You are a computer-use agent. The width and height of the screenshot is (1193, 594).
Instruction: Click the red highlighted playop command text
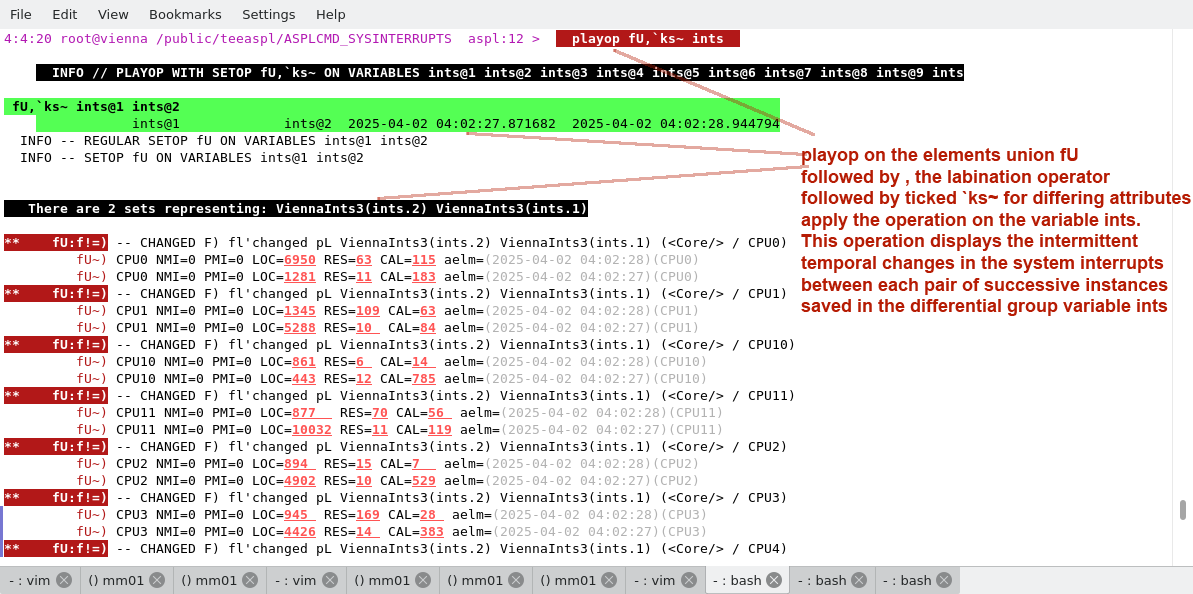click(647, 39)
